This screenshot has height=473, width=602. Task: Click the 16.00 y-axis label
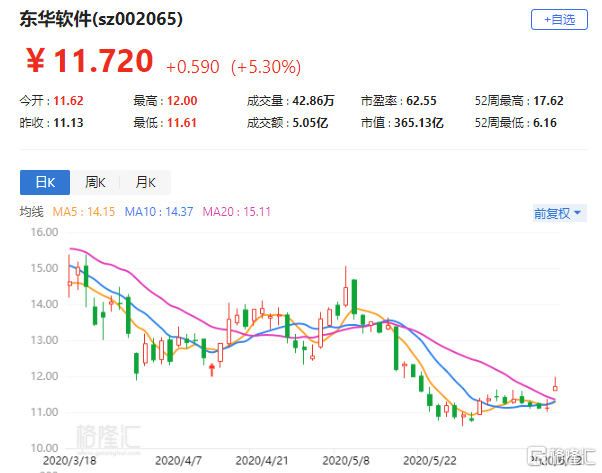coord(44,232)
